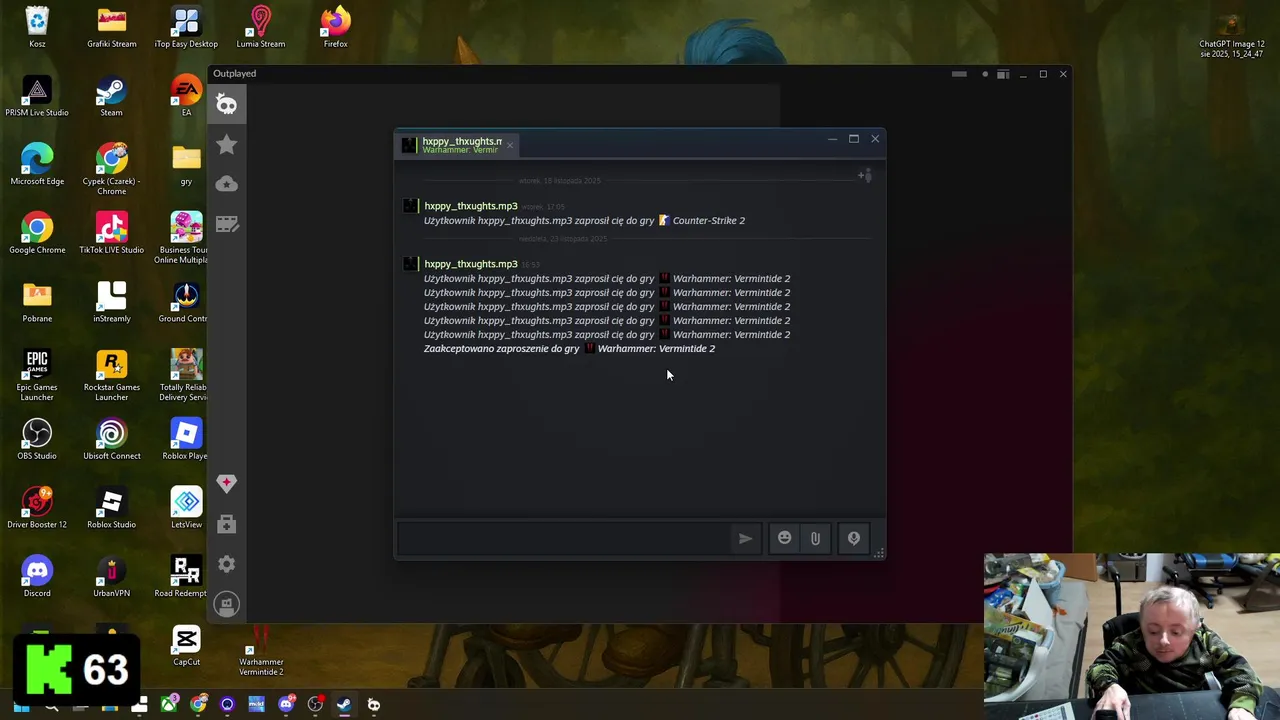Viewport: 1280px width, 720px height.
Task: Close the hxppy_thxughts.mp3 chat tab
Action: tap(510, 146)
